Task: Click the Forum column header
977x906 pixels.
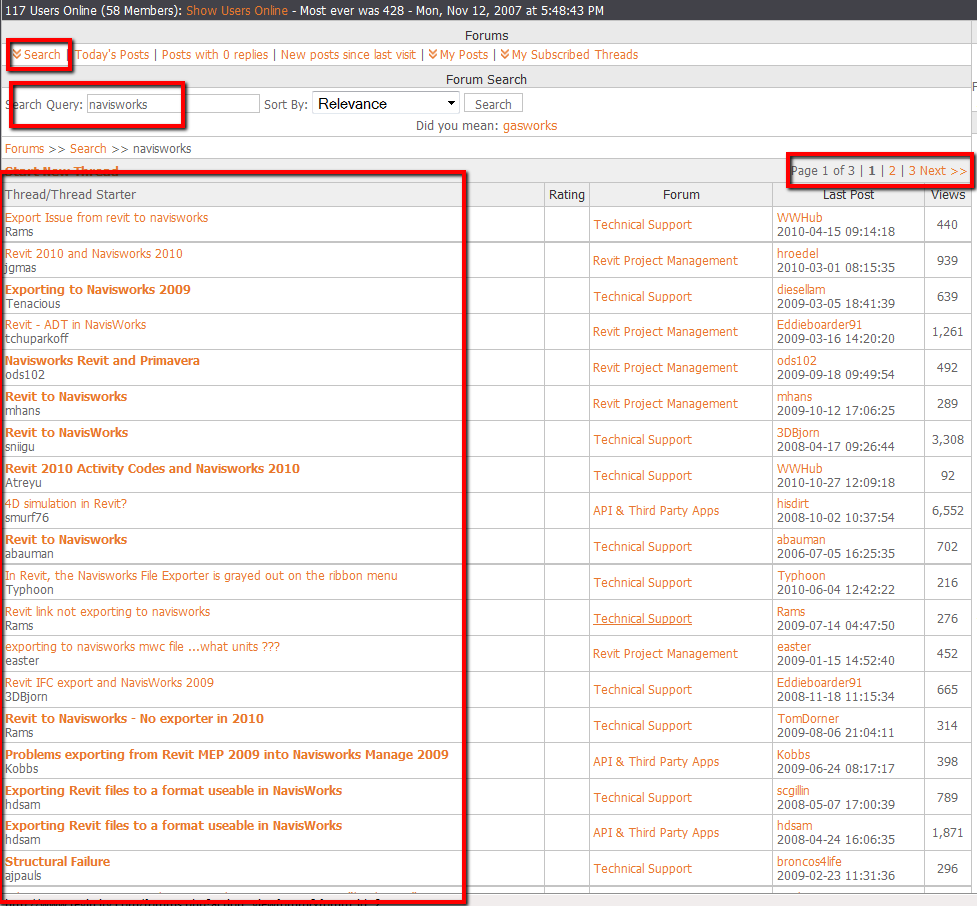Action: click(681, 194)
